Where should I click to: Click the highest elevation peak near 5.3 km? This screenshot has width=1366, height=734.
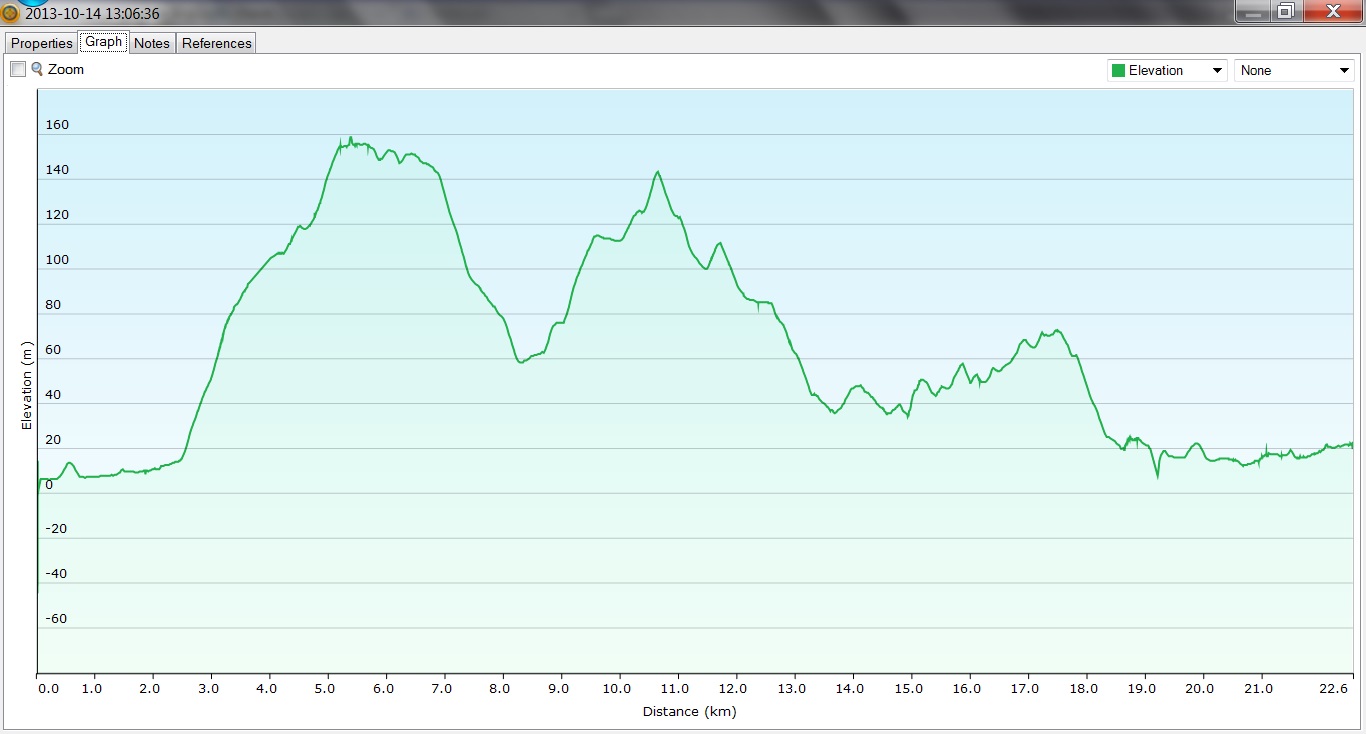[350, 138]
